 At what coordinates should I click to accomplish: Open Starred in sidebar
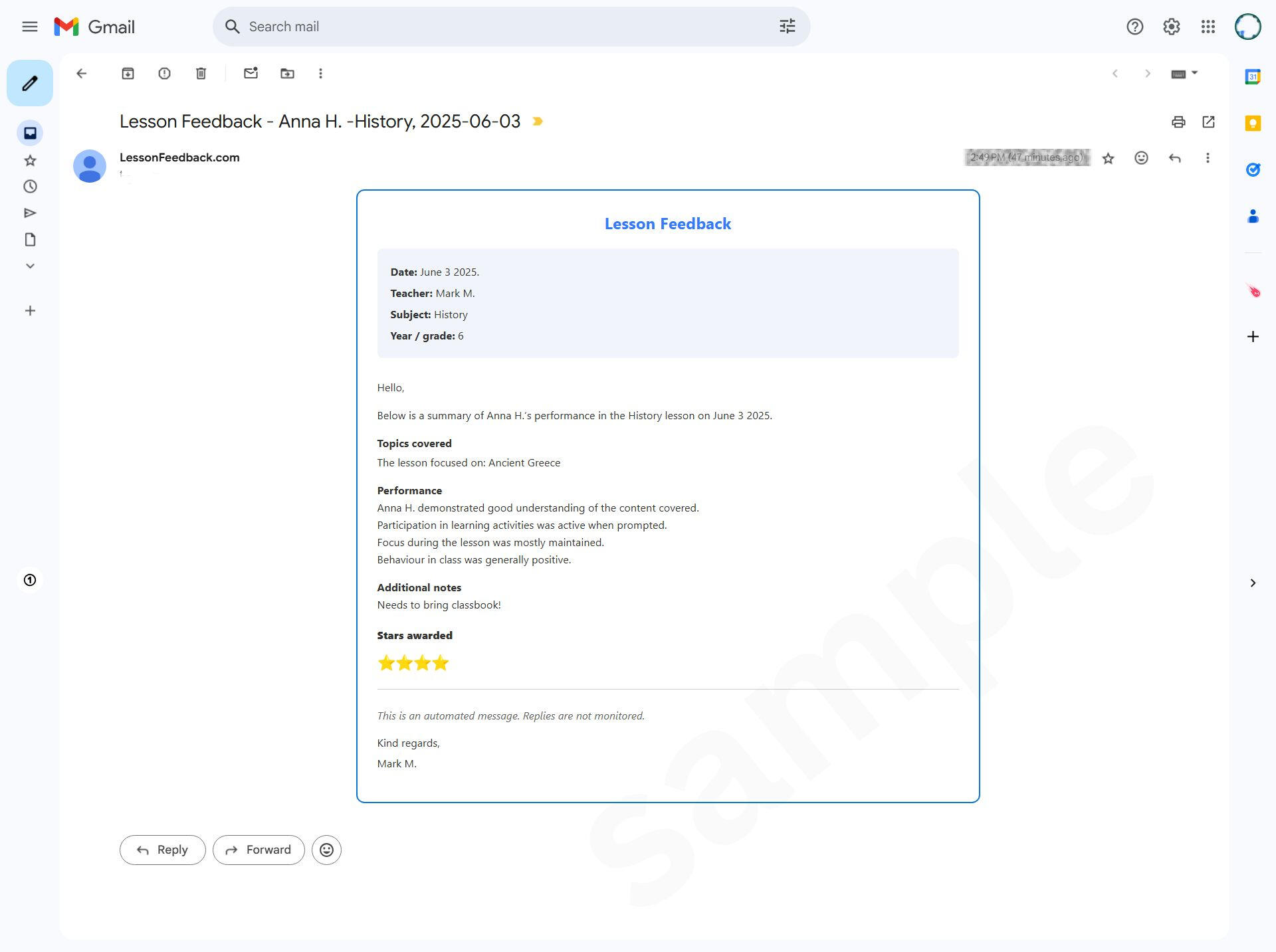(30, 160)
